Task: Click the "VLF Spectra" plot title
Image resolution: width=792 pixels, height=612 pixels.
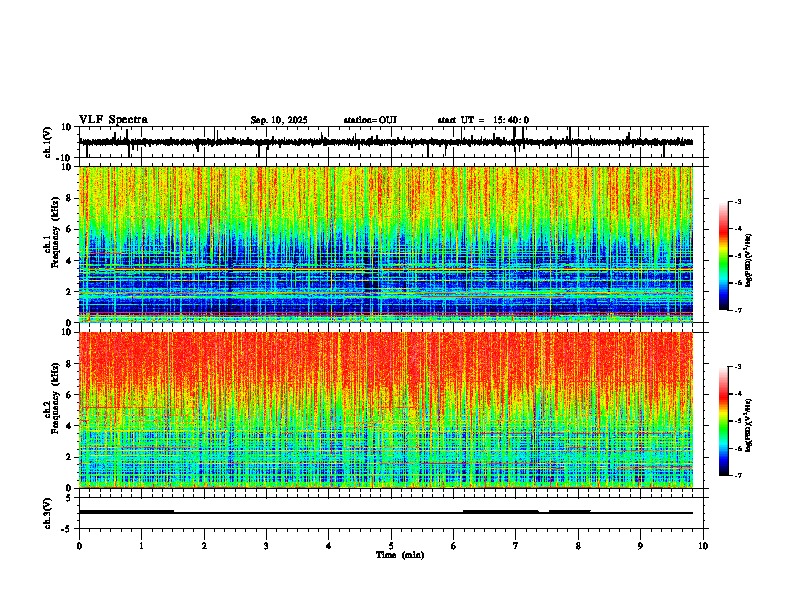Action: [113, 120]
